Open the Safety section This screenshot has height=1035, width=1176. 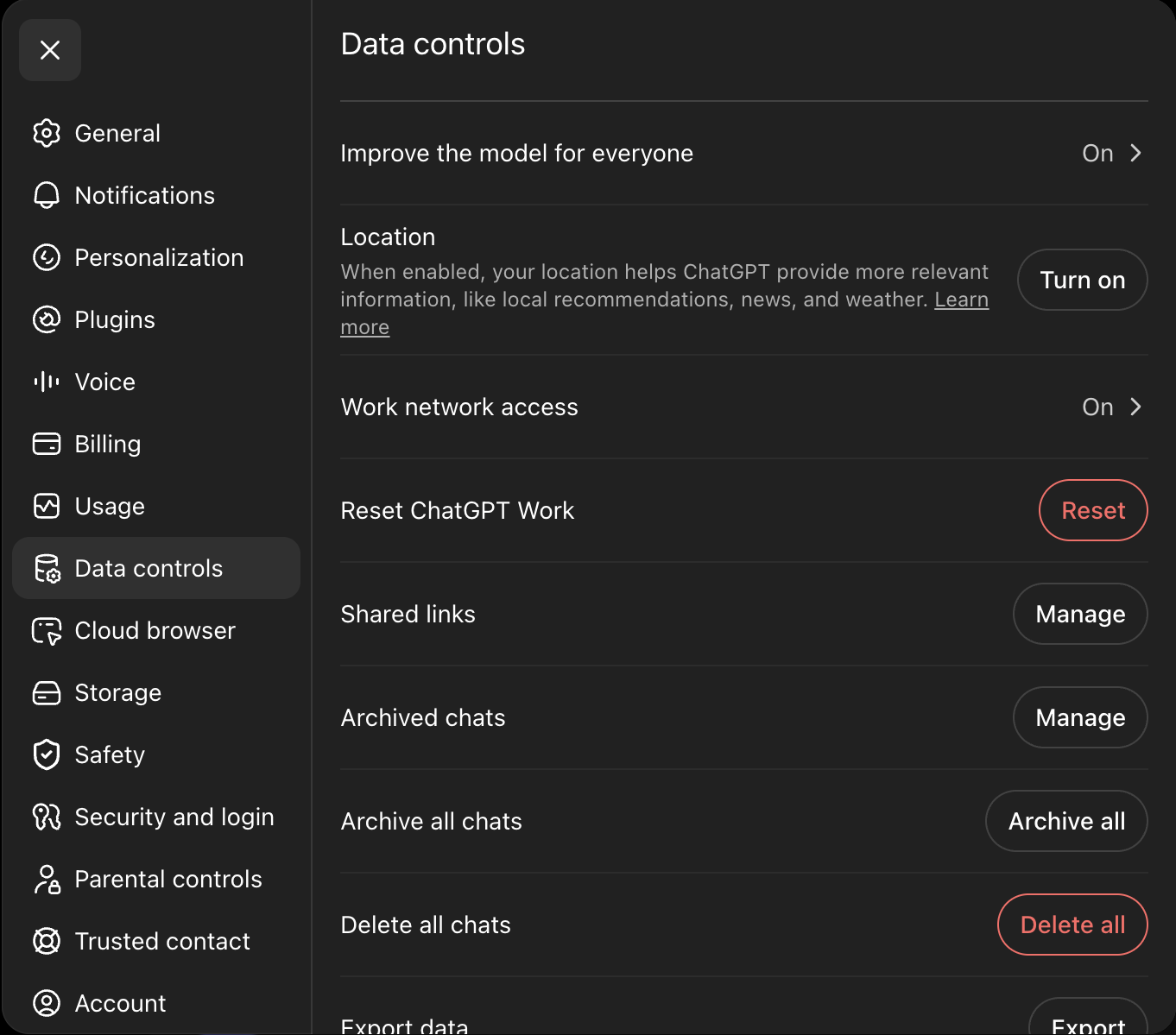(156, 754)
